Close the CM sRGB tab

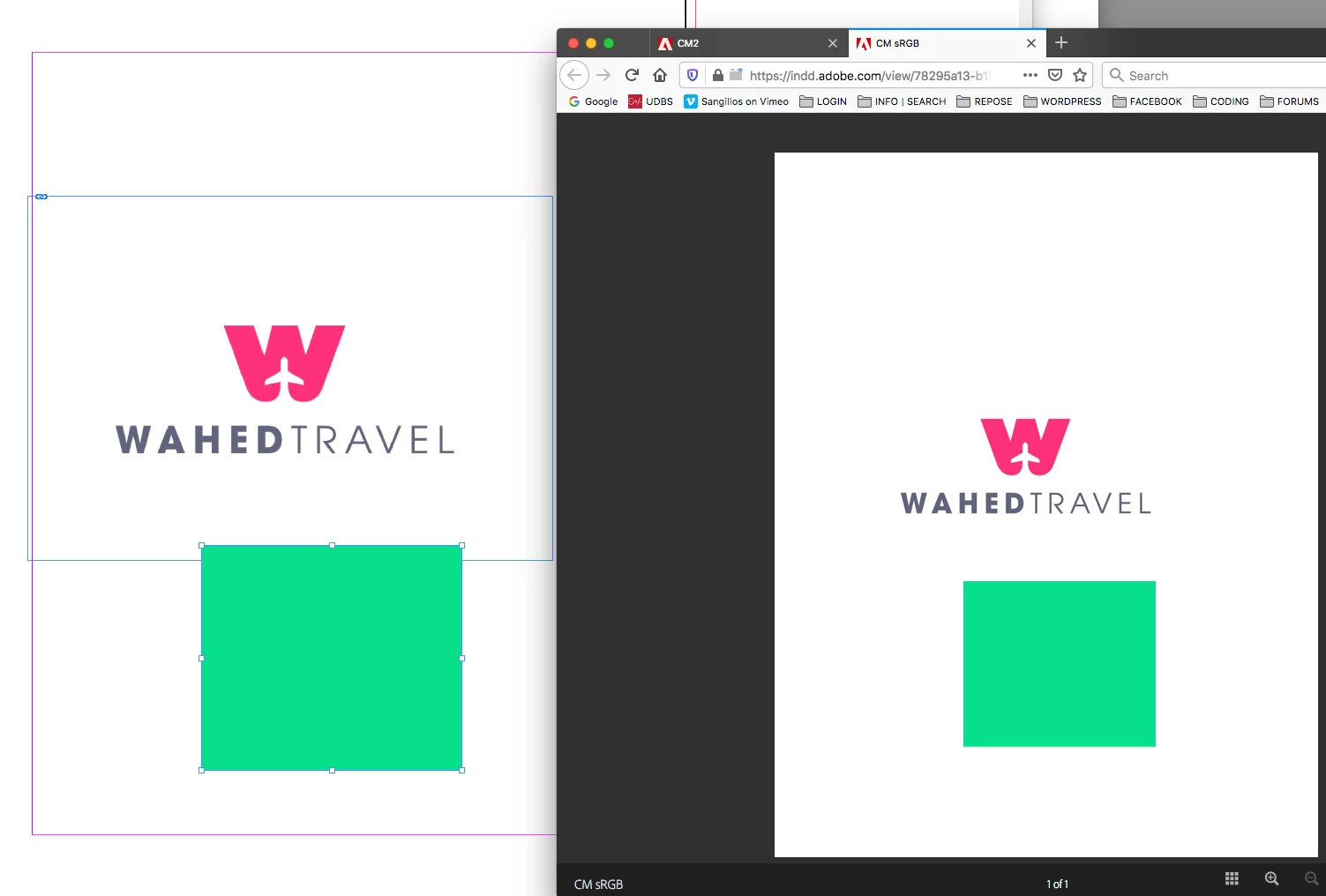click(1031, 43)
